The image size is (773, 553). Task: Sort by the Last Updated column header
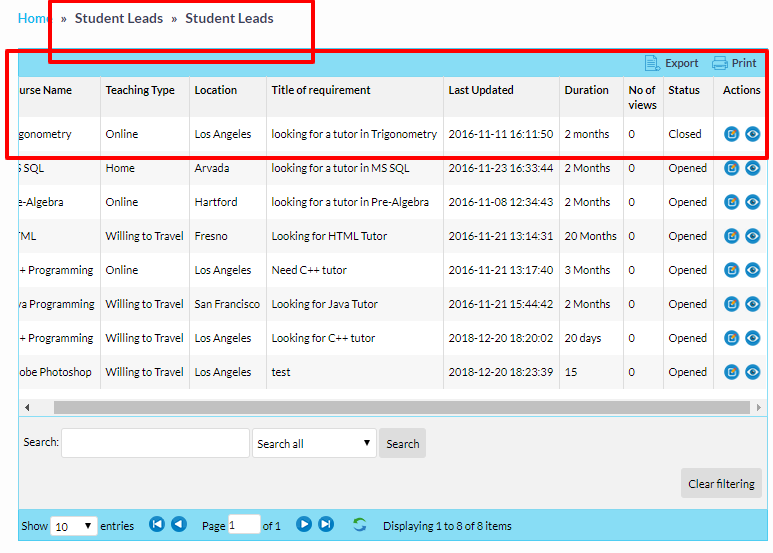pyautogui.click(x=481, y=90)
